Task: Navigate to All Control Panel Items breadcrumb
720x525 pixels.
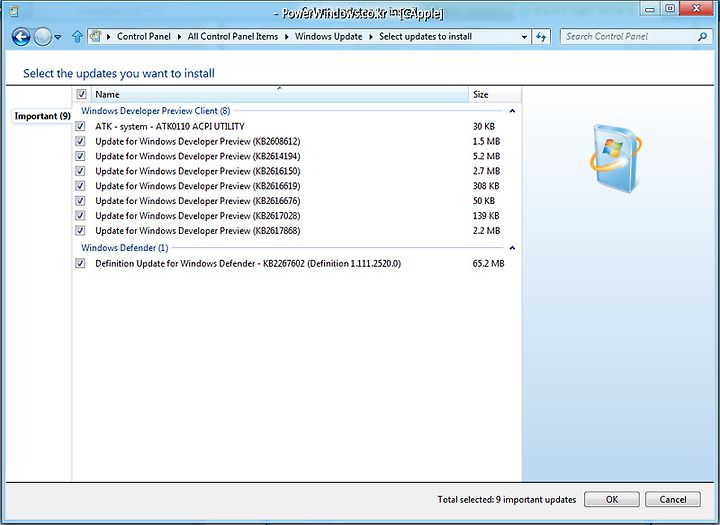Action: point(233,36)
